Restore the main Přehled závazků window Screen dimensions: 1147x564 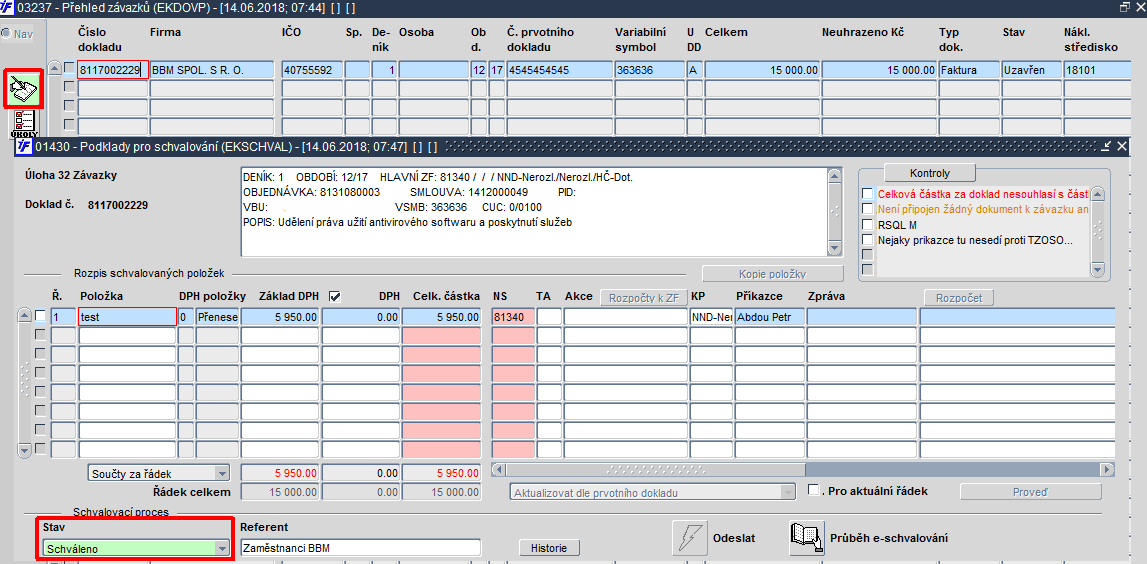(x=1124, y=7)
